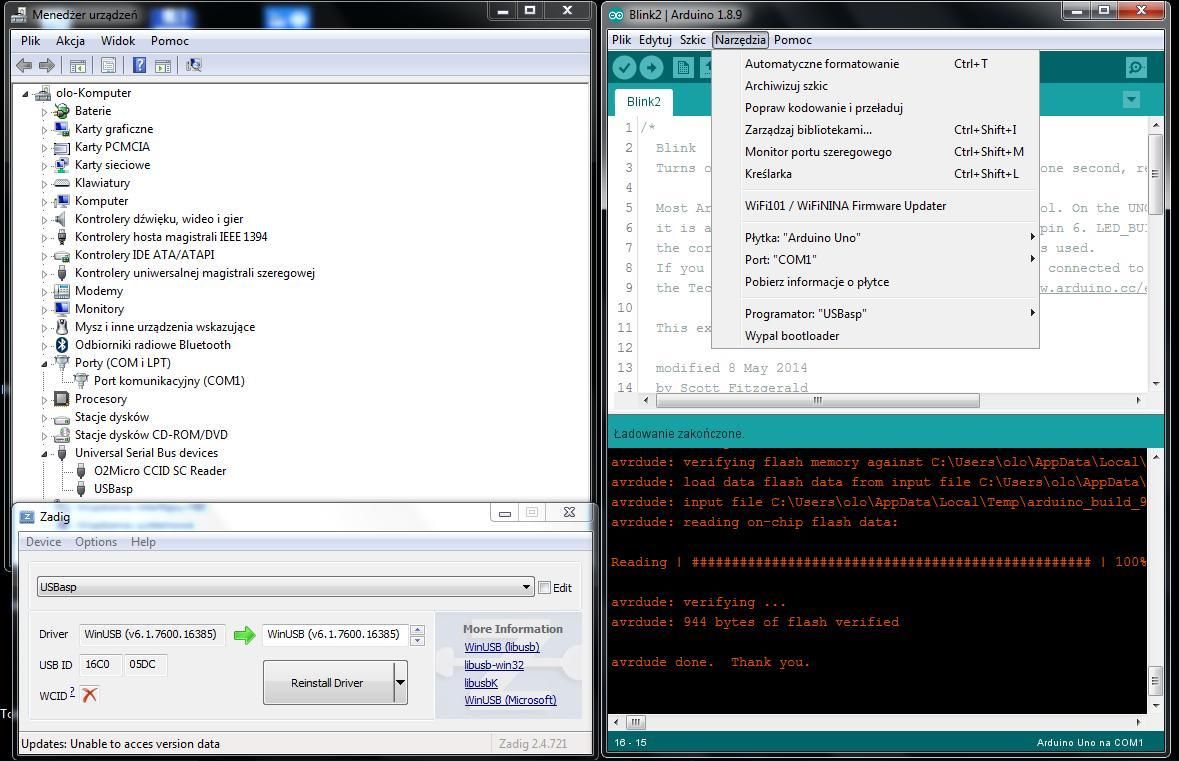The height and width of the screenshot is (761, 1179).
Task: Click Device Manager show/hide console tree icon
Action: point(77,65)
